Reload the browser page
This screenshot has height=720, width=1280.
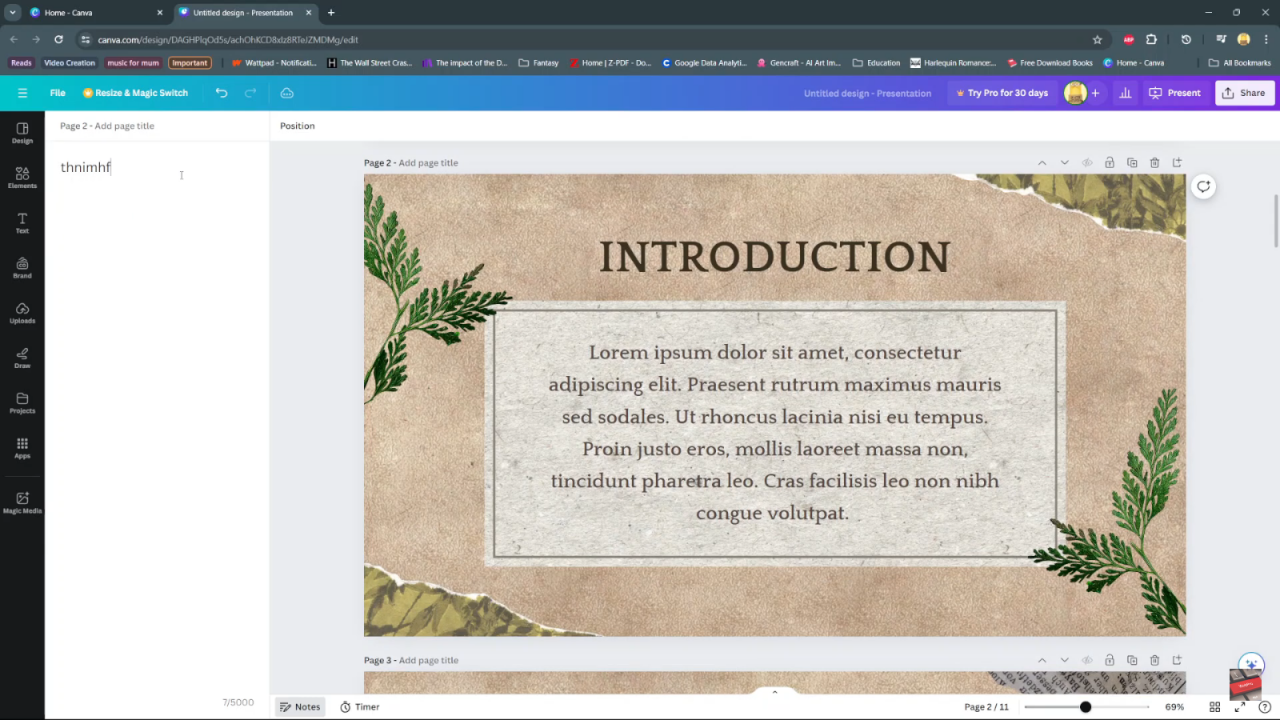point(58,39)
